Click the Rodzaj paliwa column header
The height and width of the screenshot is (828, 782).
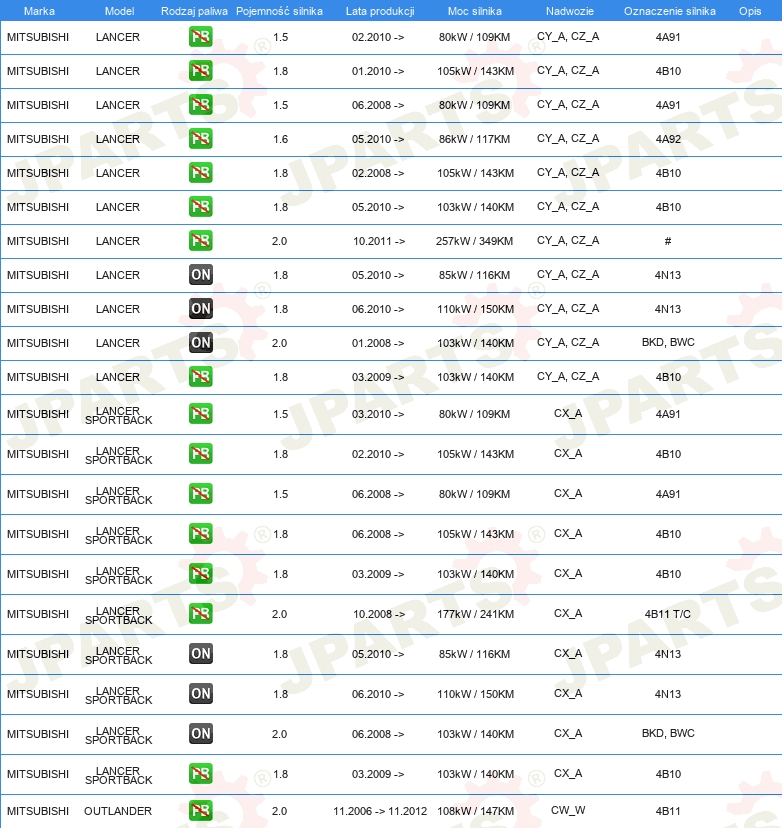194,11
